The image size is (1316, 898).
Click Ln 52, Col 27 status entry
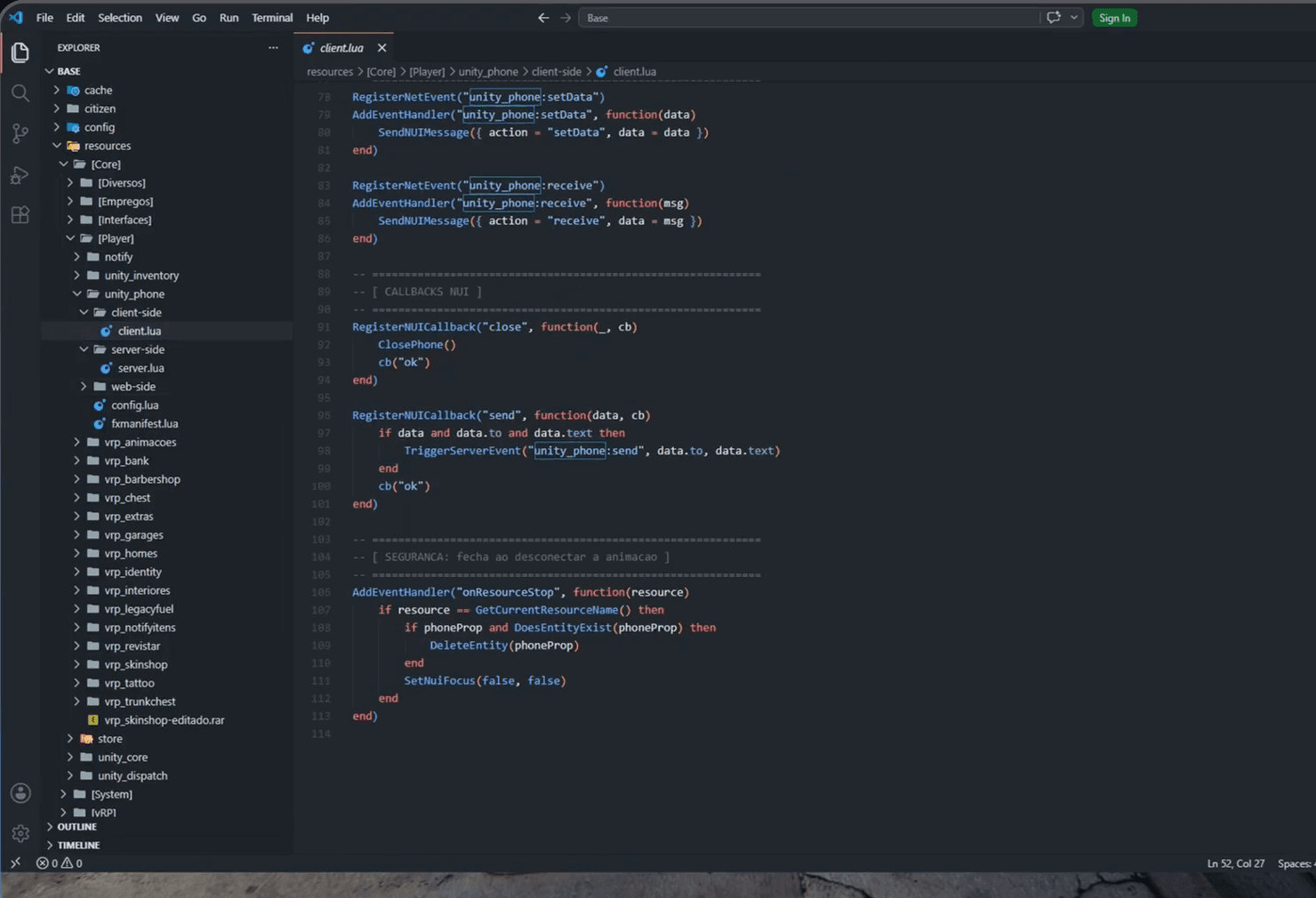pos(1235,863)
